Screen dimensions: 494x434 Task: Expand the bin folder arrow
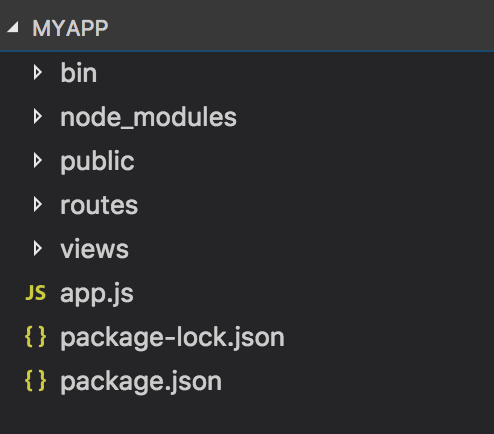[x=38, y=73]
